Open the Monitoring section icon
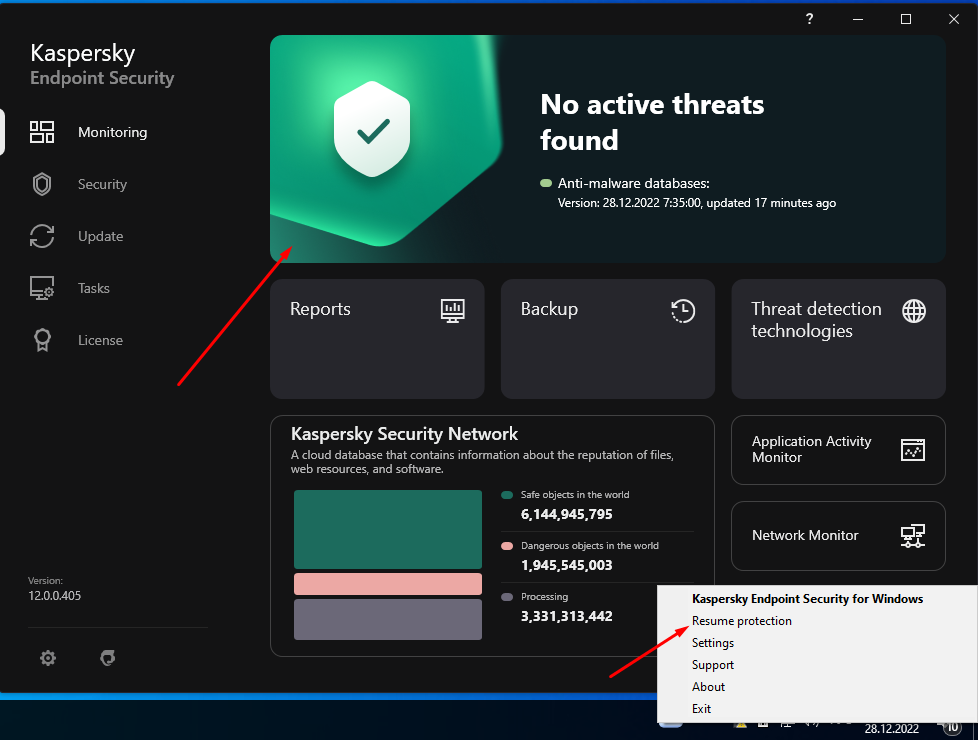The height and width of the screenshot is (740, 978). pyautogui.click(x=42, y=132)
